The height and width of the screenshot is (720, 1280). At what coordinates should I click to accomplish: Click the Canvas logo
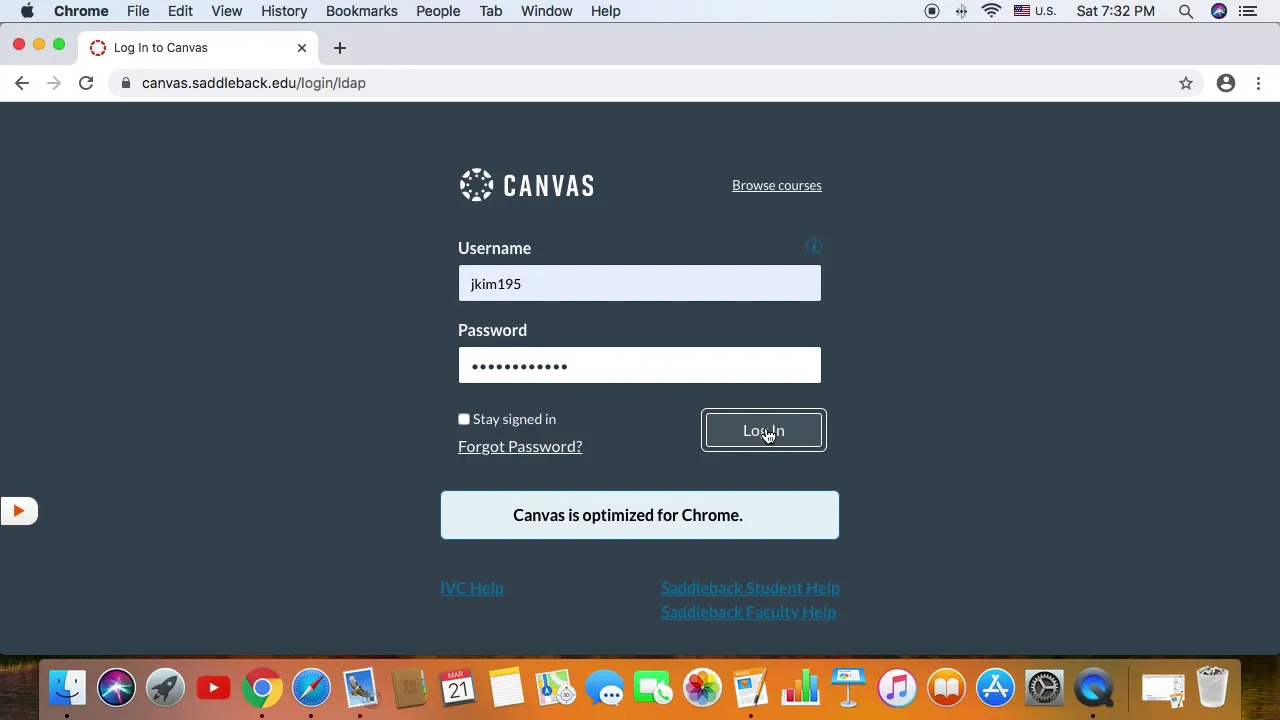click(x=527, y=185)
